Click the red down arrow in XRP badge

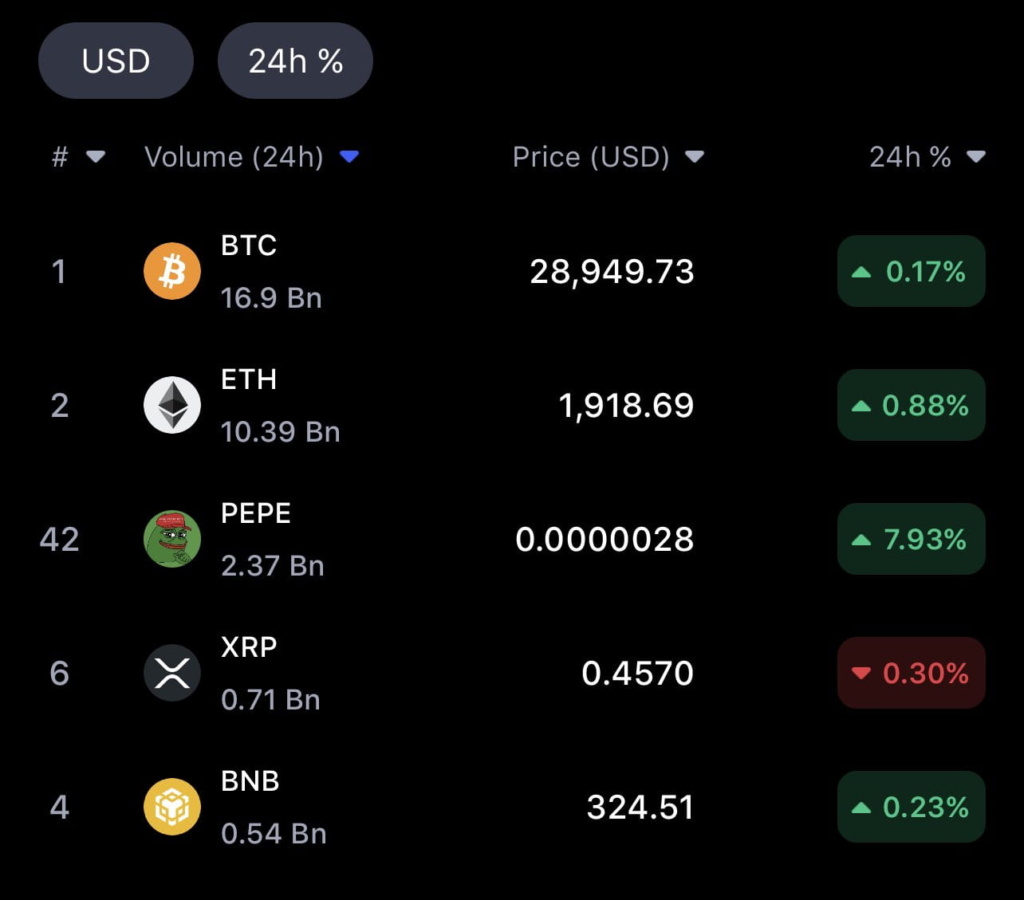point(861,673)
